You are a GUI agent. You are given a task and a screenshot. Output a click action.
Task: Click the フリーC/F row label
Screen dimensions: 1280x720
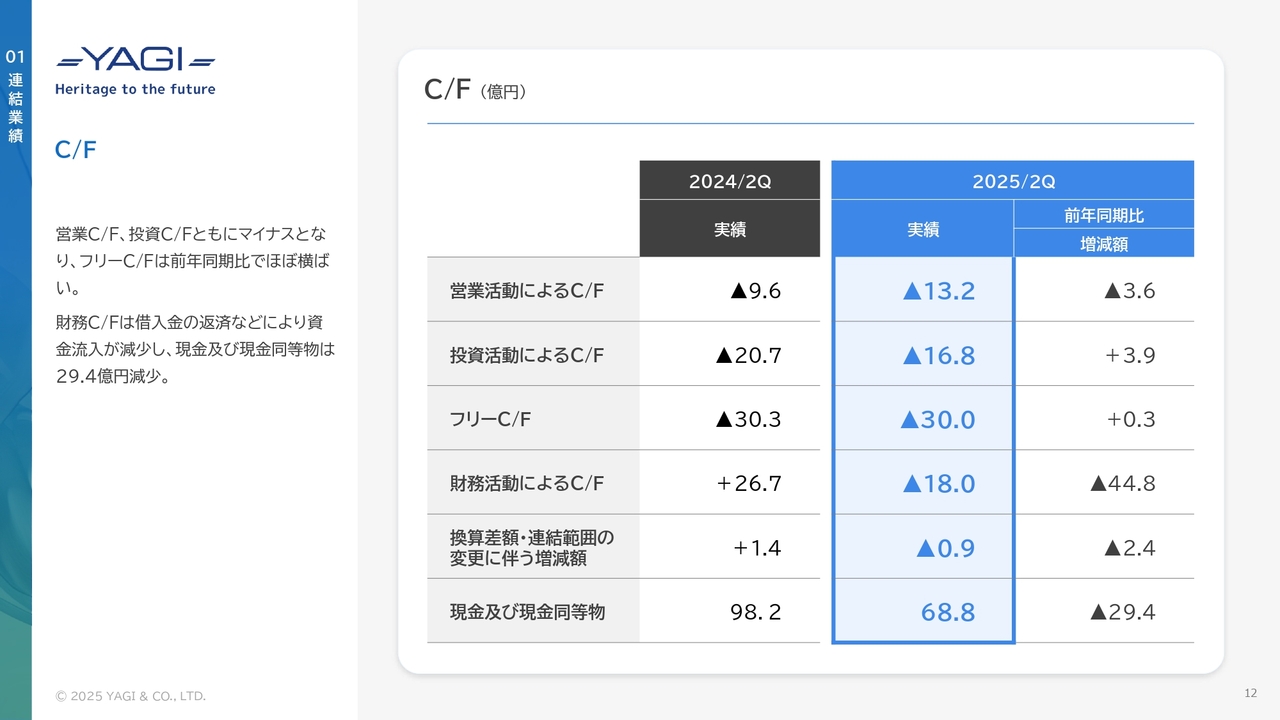point(491,419)
